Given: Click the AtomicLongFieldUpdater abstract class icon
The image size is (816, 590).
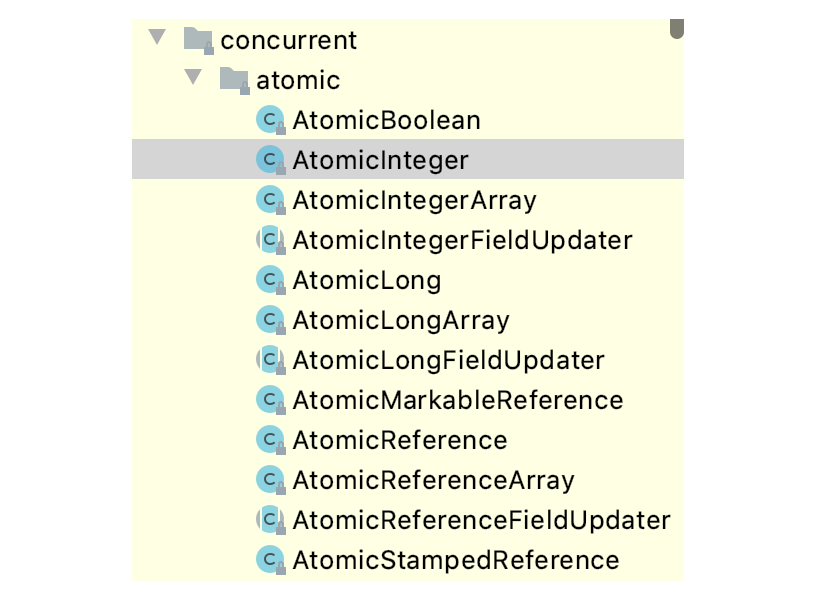Looking at the screenshot, I should (270, 360).
